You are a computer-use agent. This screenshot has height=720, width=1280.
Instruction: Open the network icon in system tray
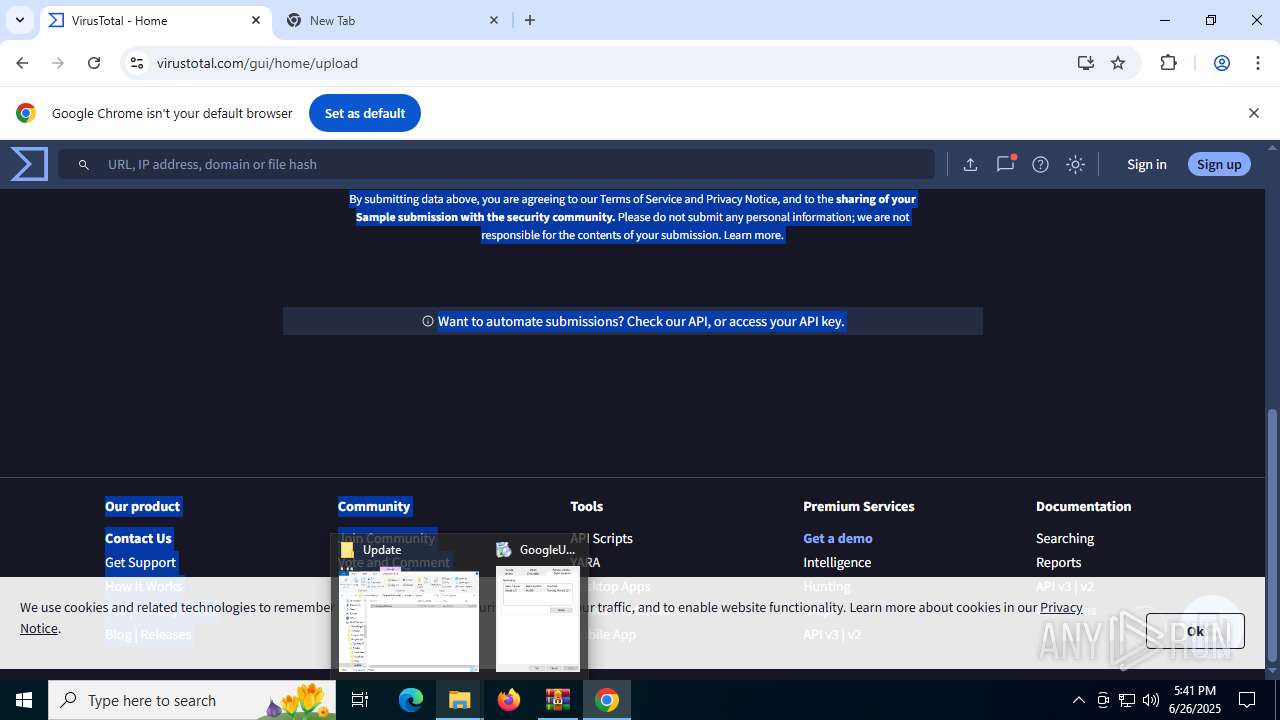click(x=1127, y=700)
